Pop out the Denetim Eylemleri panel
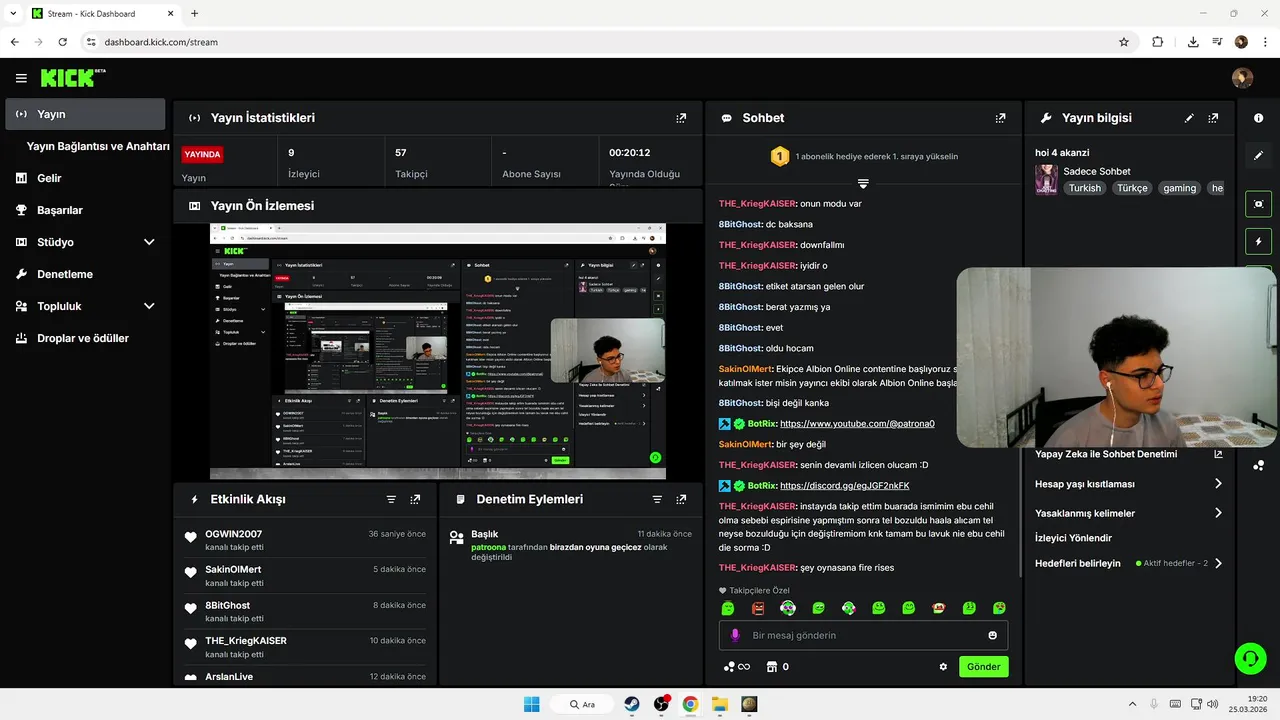The width and height of the screenshot is (1280, 720). click(x=681, y=499)
